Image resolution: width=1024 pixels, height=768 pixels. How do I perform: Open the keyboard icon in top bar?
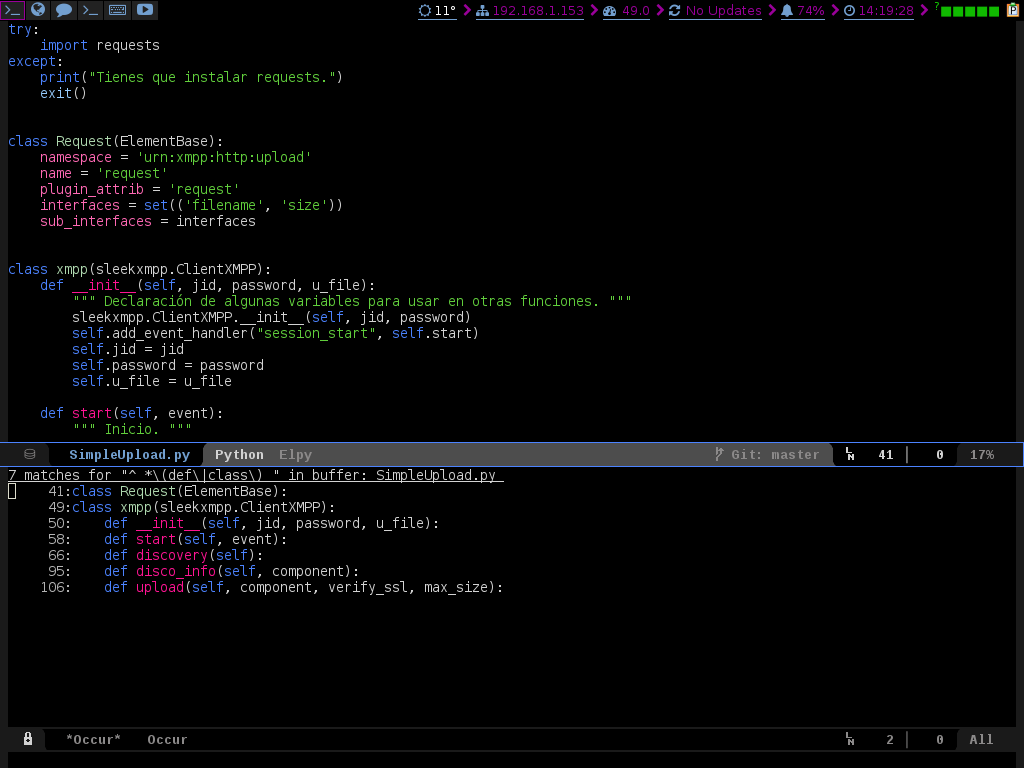pyautogui.click(x=118, y=10)
